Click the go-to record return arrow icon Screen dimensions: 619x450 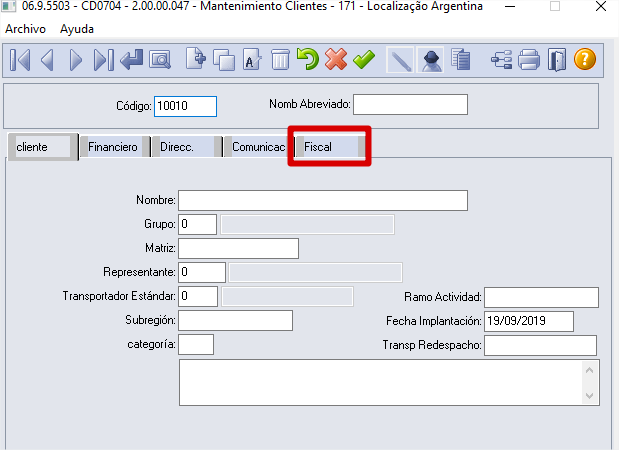point(131,60)
